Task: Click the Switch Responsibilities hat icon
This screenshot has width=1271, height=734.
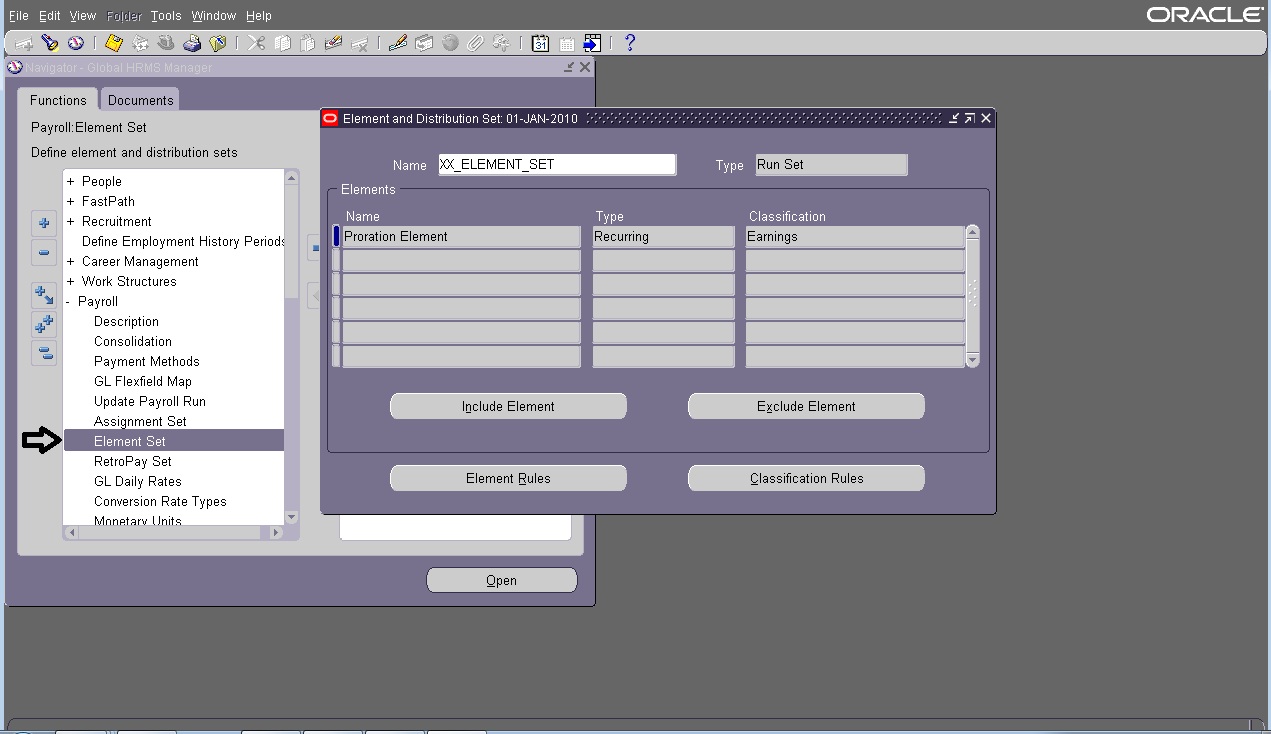Action: click(x=166, y=44)
